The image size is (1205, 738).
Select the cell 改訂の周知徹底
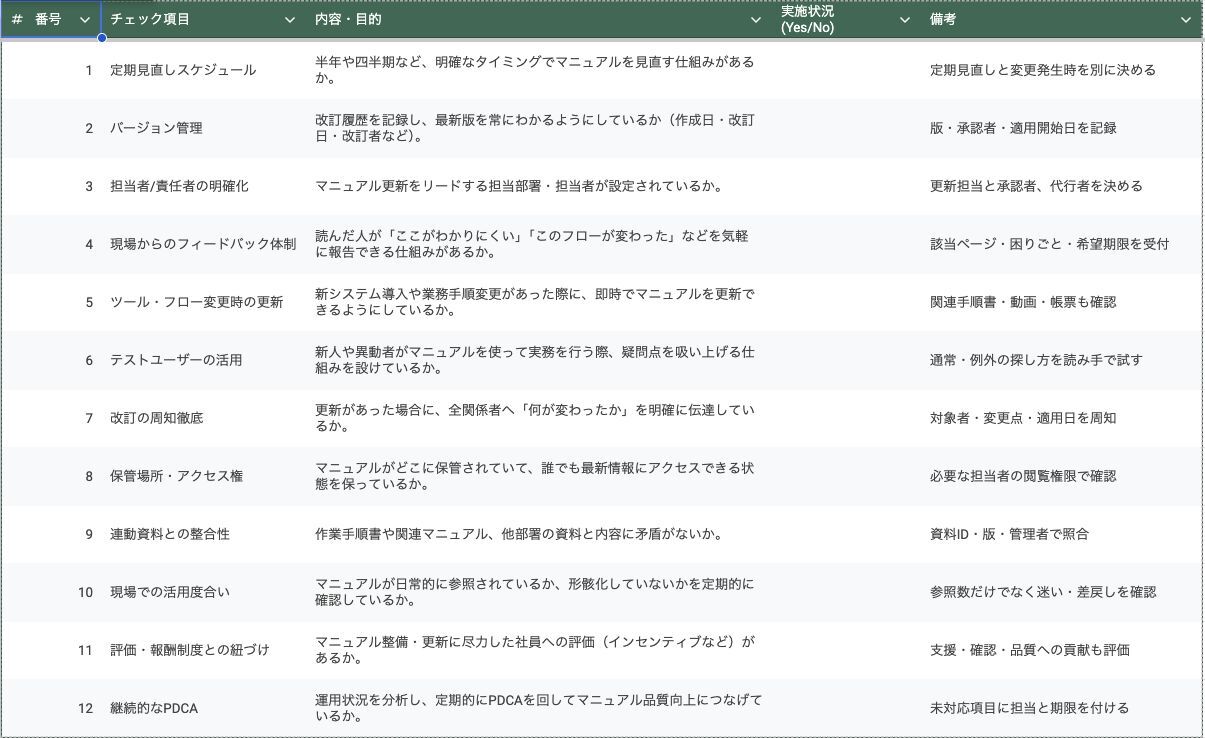156,418
